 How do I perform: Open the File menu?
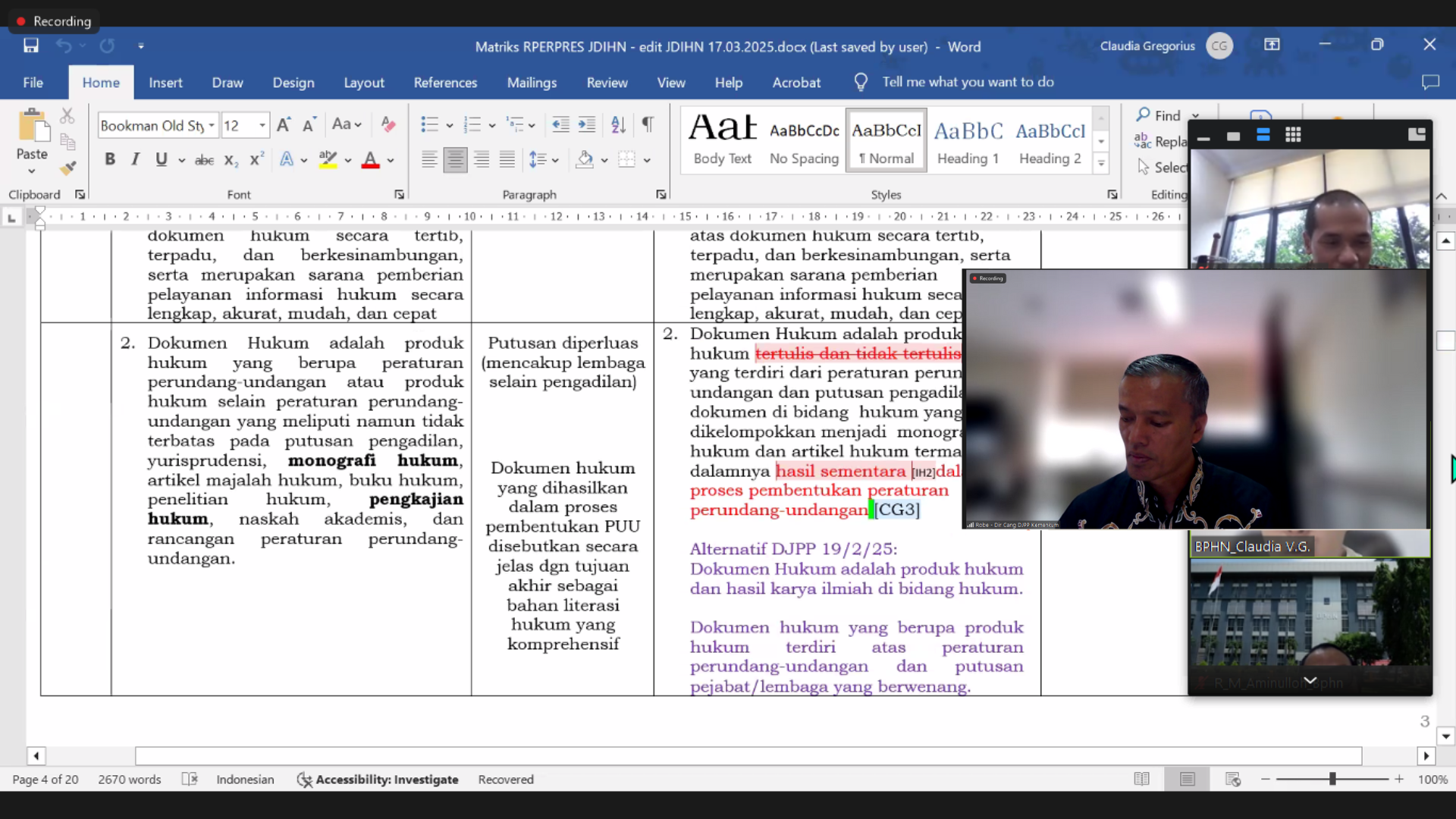33,82
